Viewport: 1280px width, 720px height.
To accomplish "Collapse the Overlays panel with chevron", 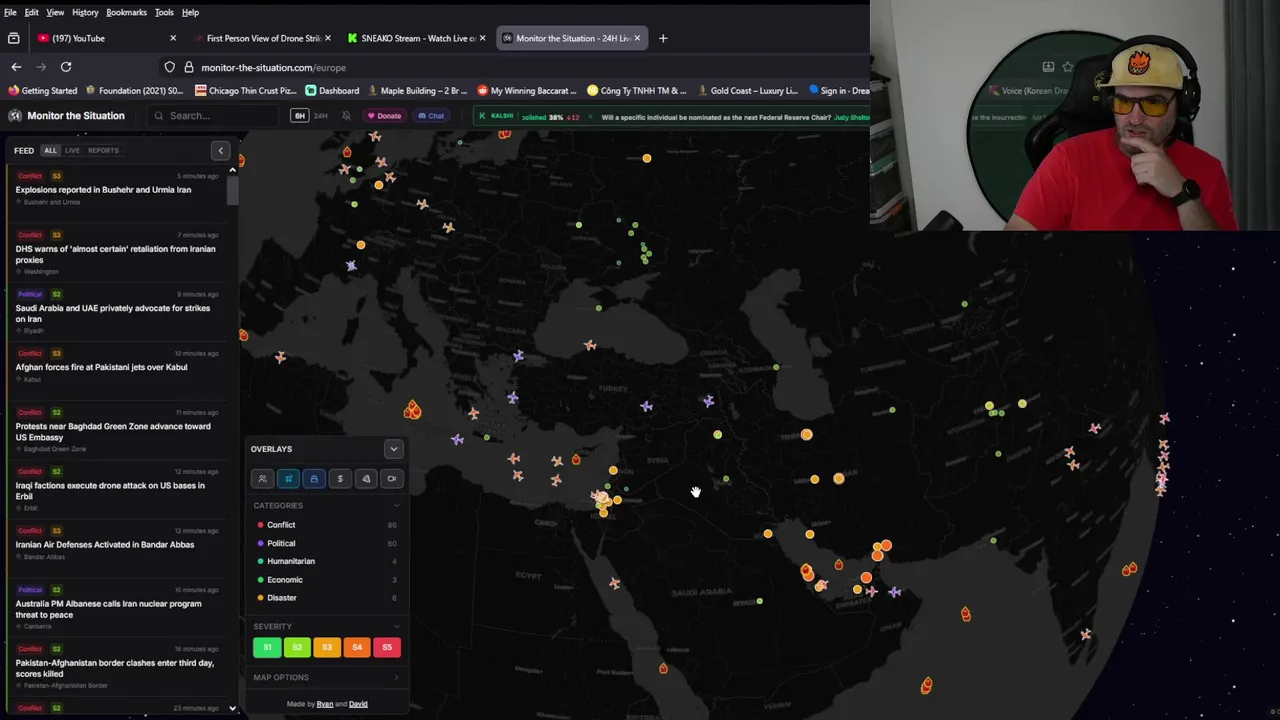I will coord(393,449).
